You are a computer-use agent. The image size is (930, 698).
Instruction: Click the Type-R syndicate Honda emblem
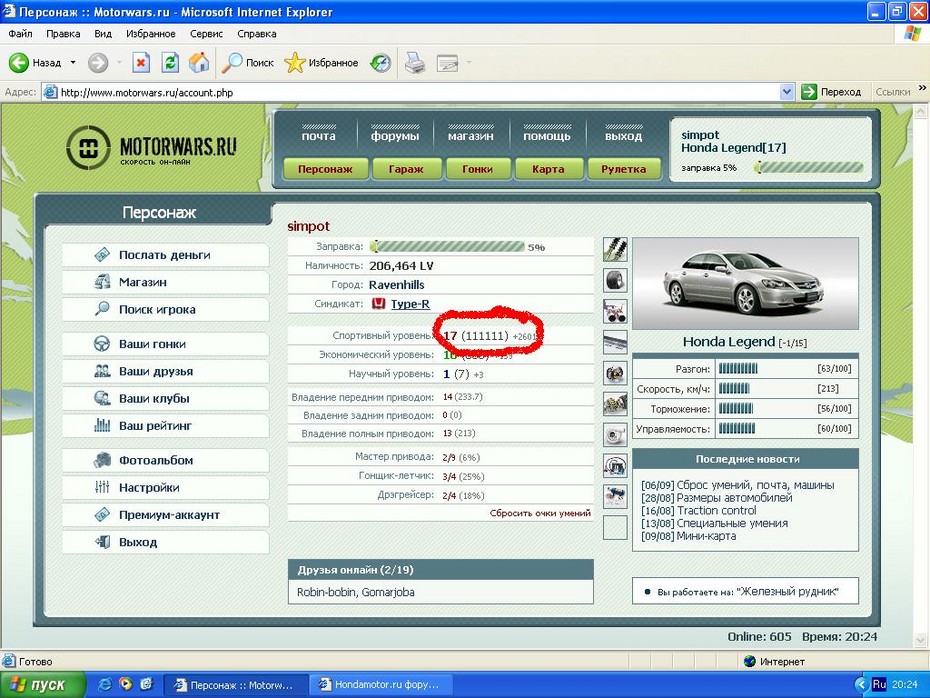click(x=378, y=304)
